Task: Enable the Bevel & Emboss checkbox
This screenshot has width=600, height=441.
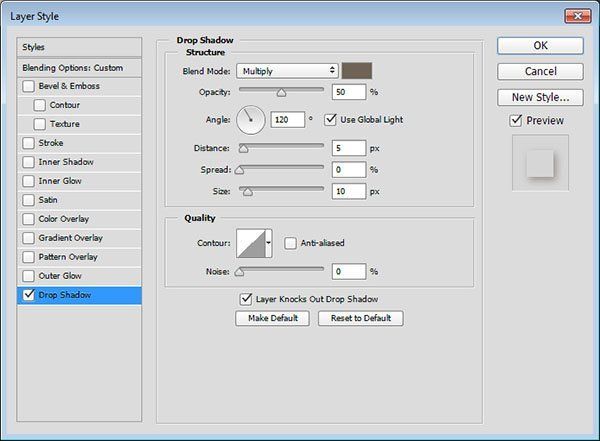Action: coord(28,86)
